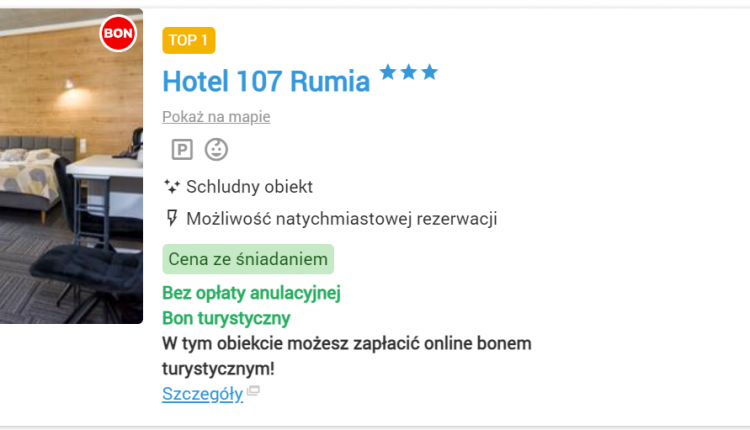Select the Cena ze śniadaniem green tag

coord(248,259)
